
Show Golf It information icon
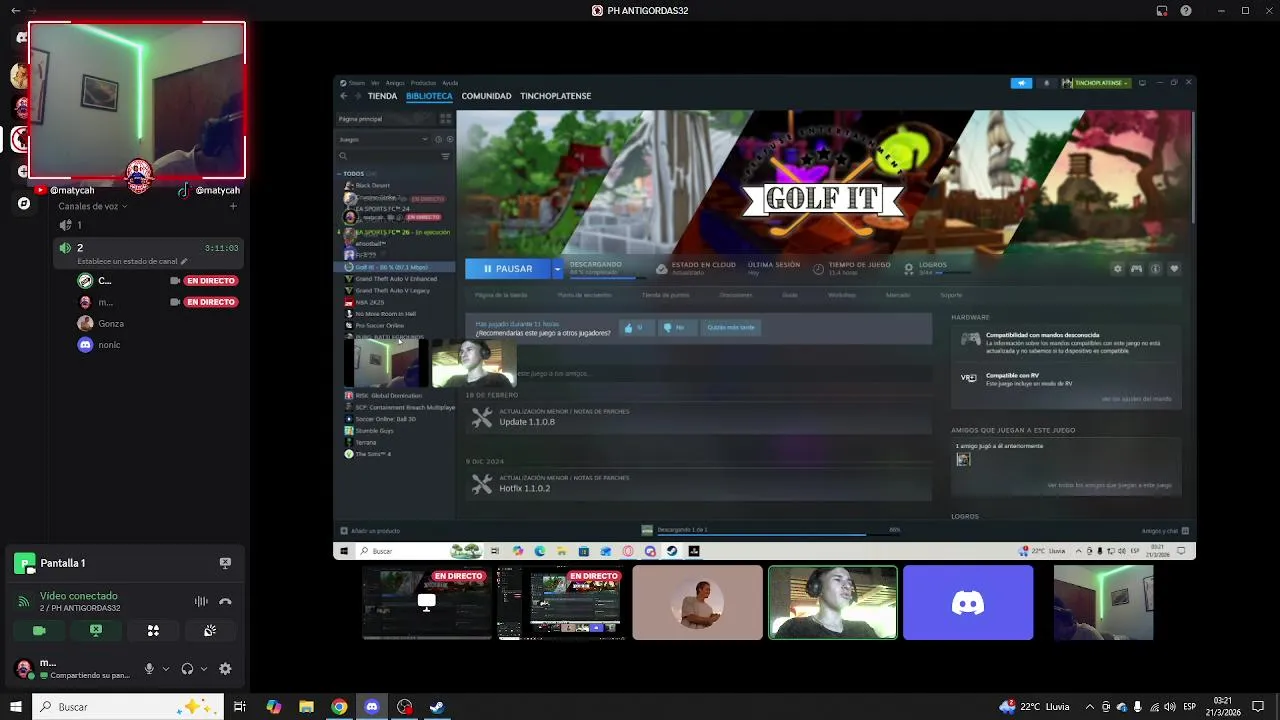1155,268
